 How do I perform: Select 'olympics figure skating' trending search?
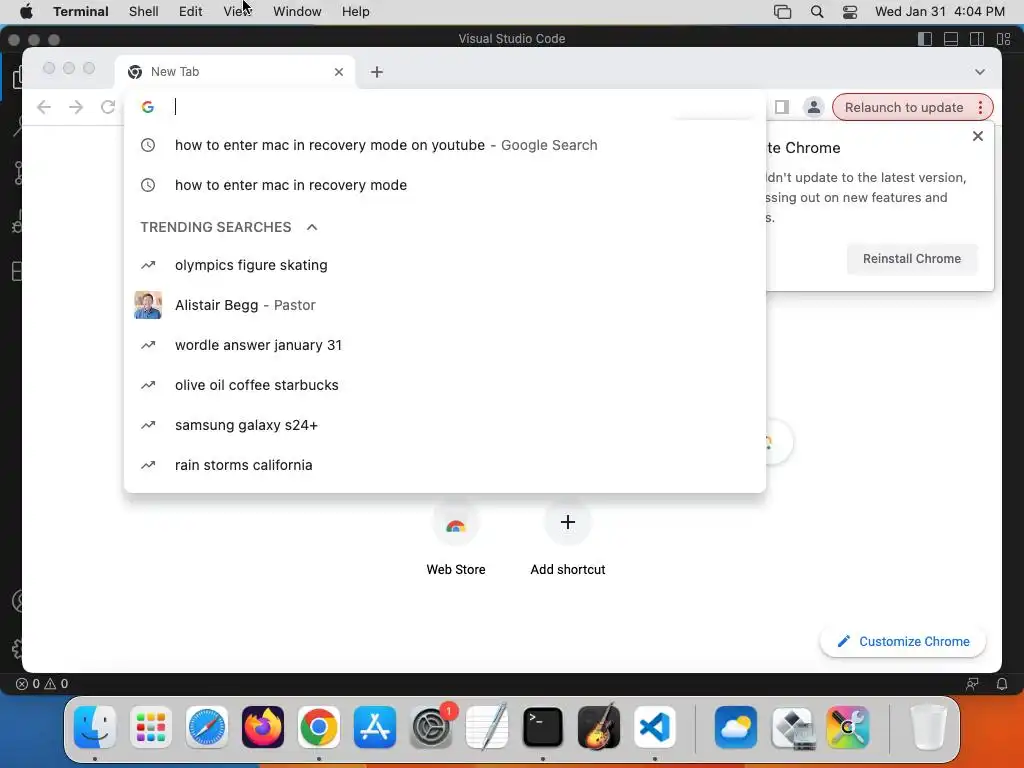[445, 265]
